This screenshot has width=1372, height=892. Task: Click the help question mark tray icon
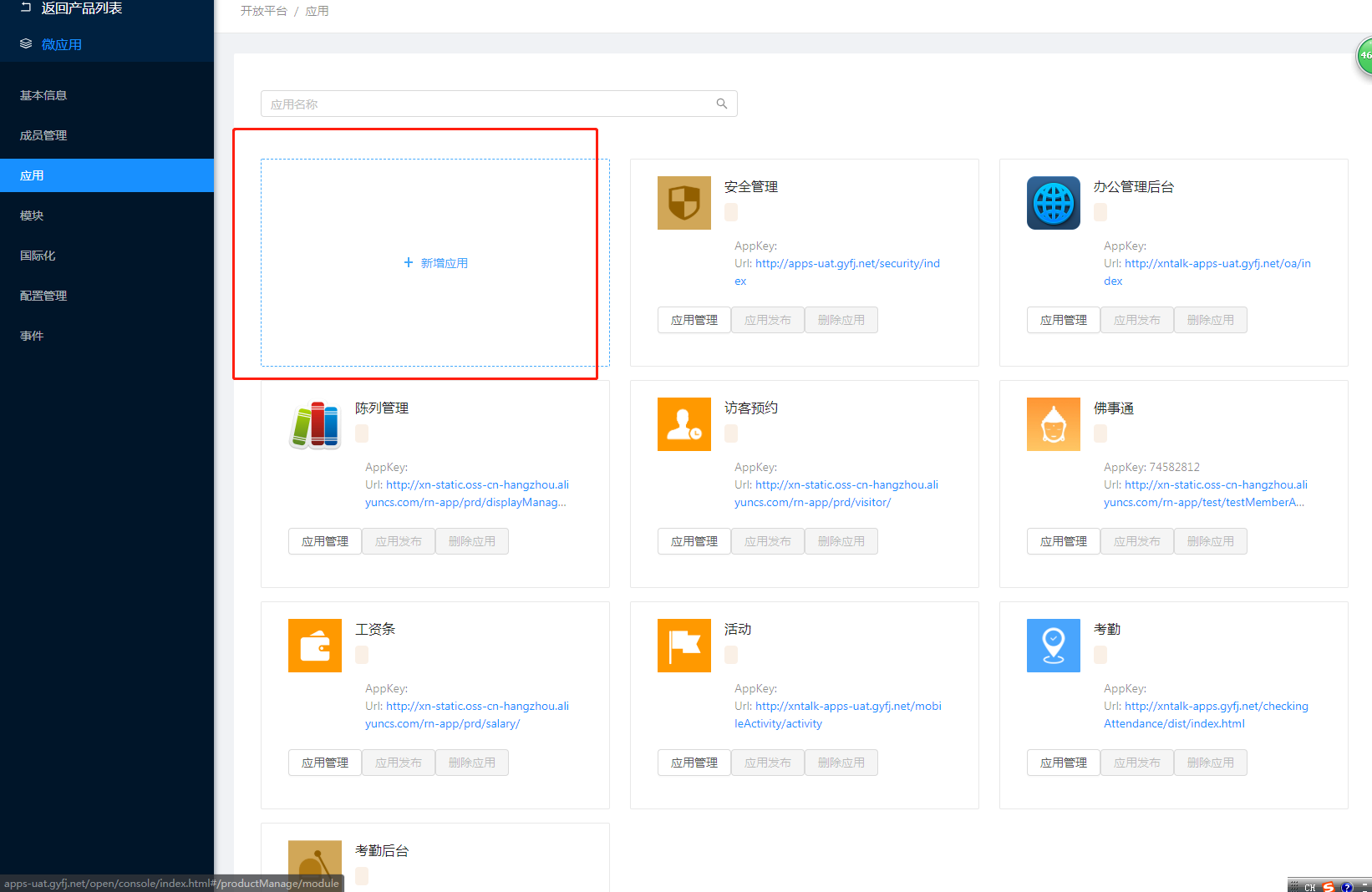coord(1346,886)
